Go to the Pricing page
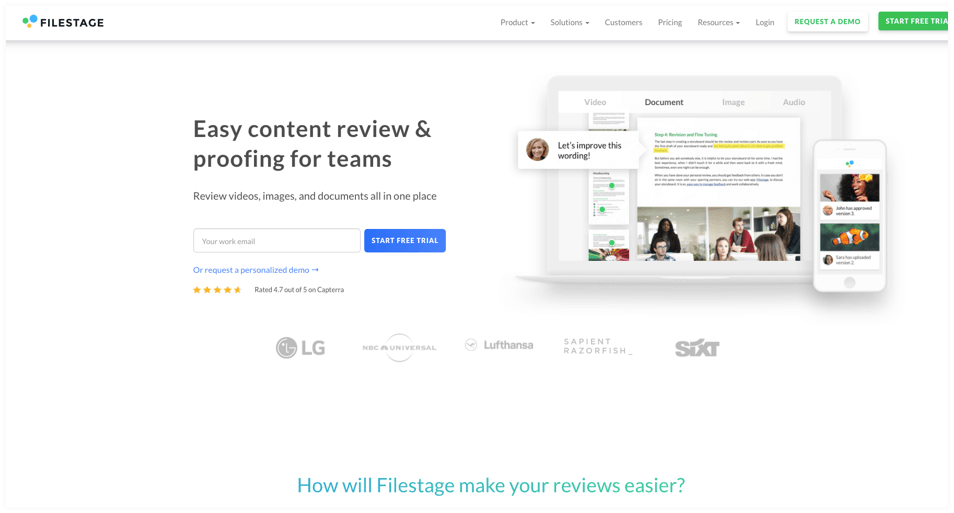 tap(669, 23)
